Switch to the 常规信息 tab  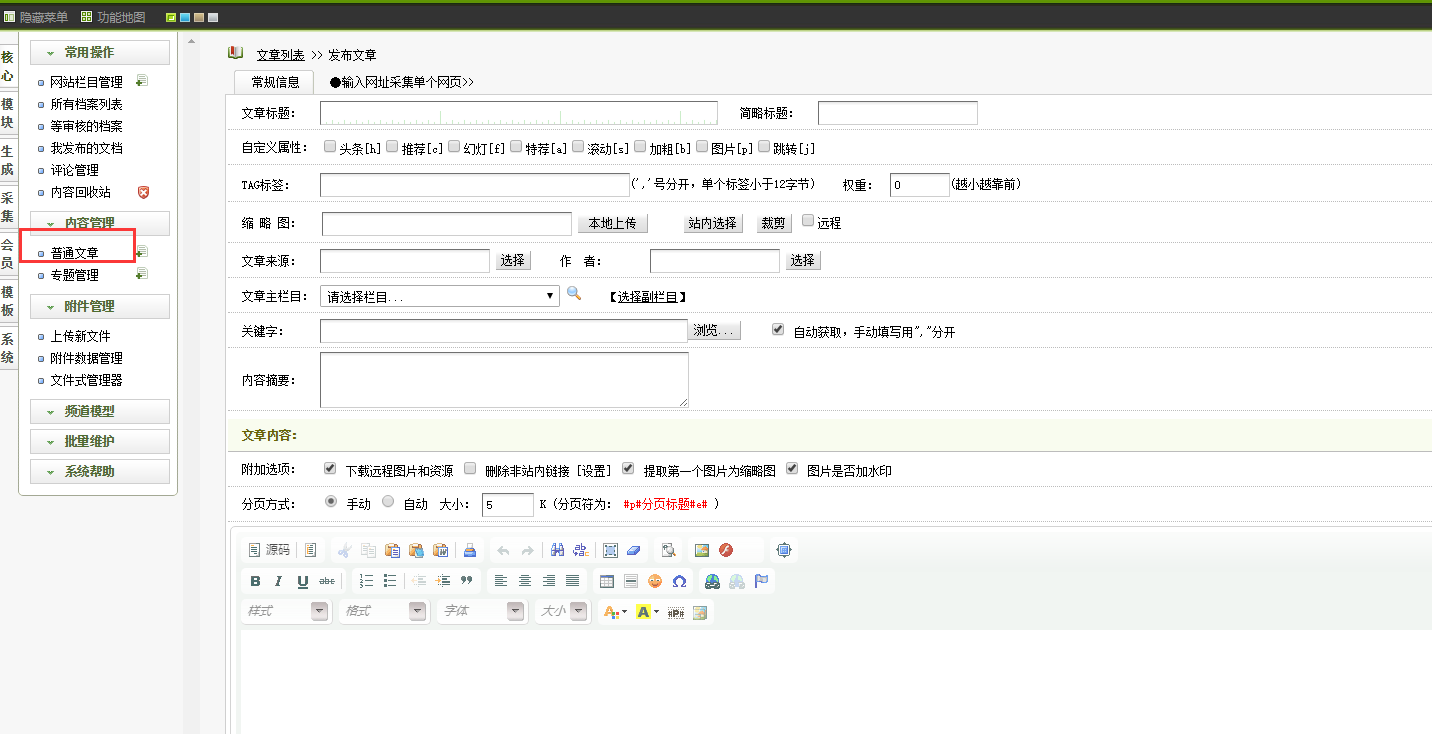(275, 82)
